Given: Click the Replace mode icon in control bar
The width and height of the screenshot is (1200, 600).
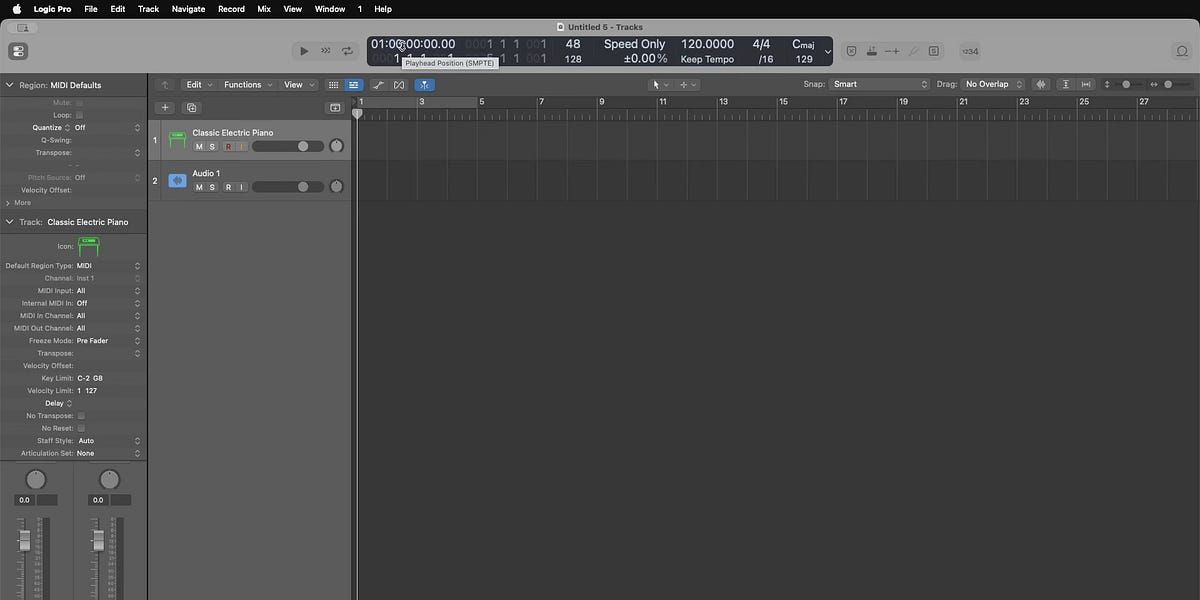Looking at the screenshot, I should click(851, 51).
